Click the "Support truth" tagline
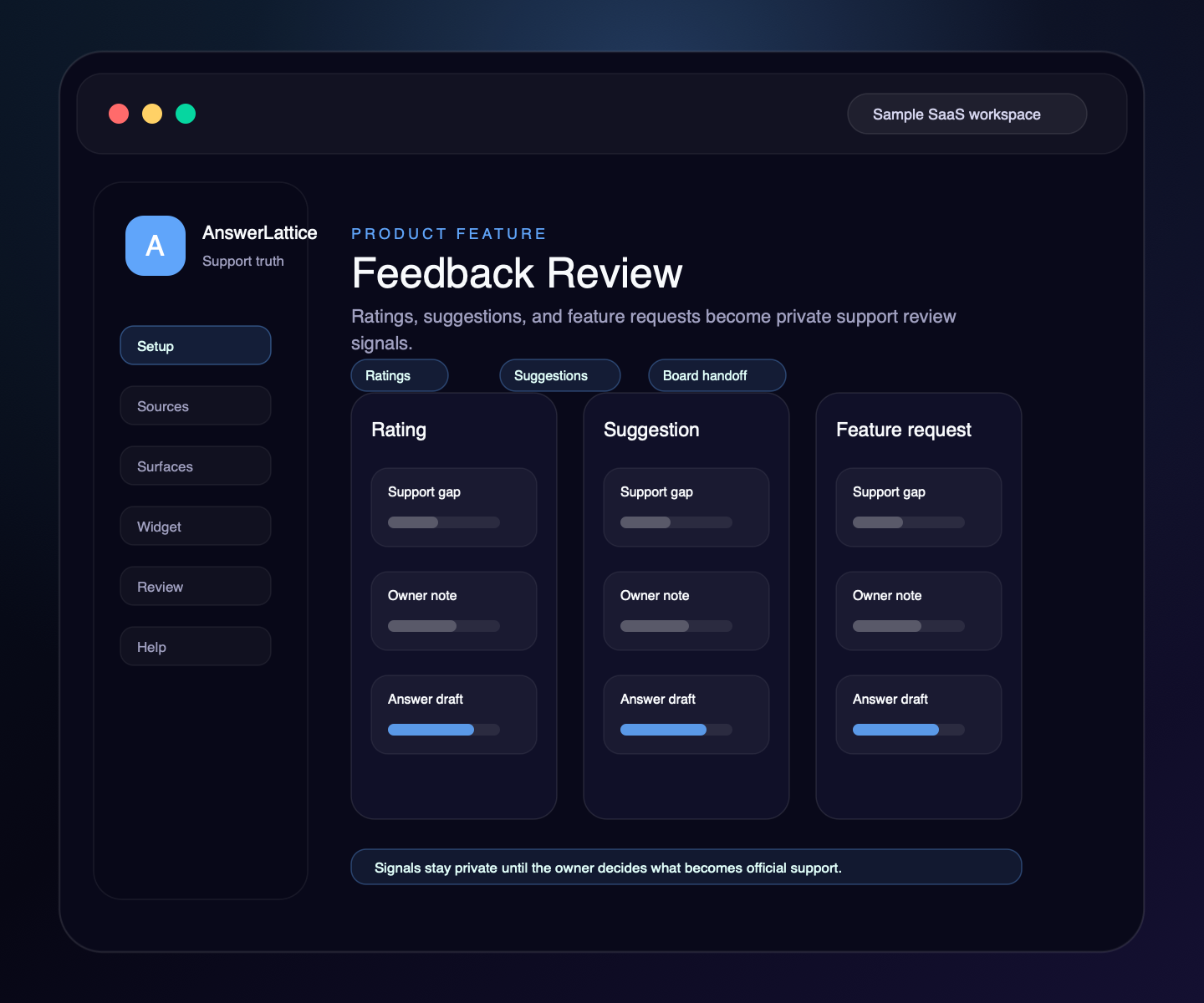This screenshot has width=1204, height=1003. 243,261
